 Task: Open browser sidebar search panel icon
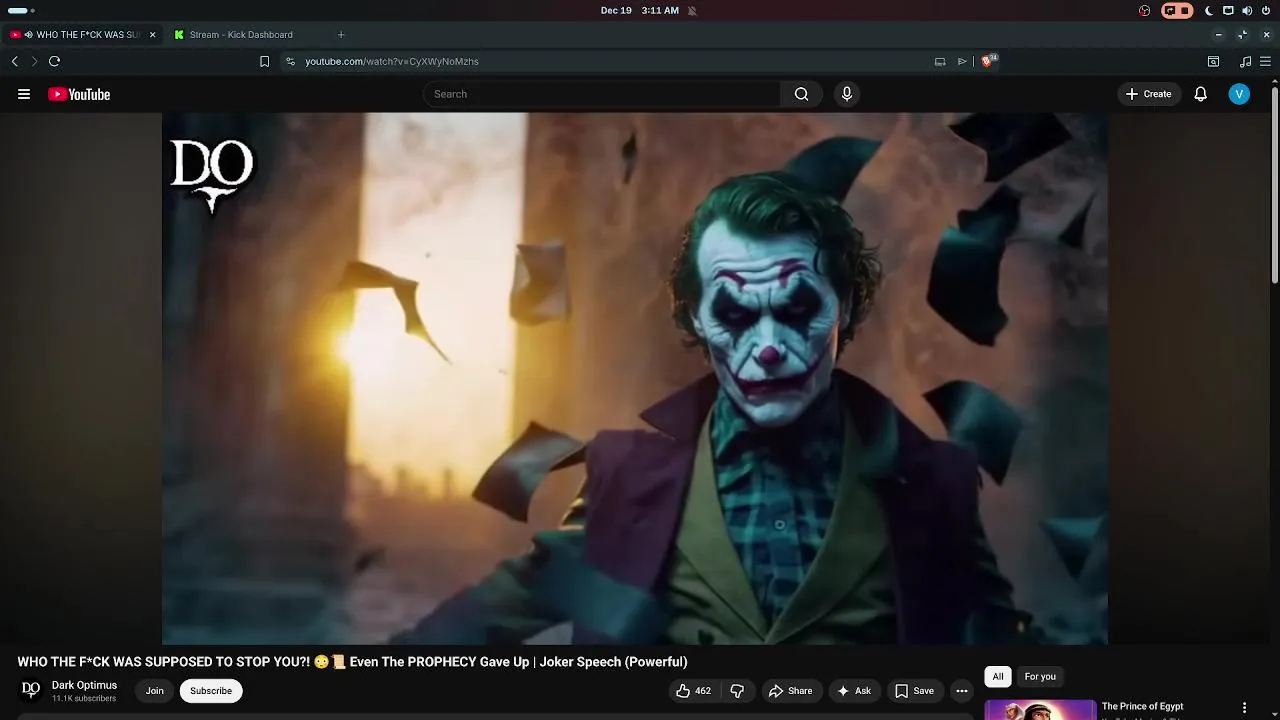pos(1213,61)
